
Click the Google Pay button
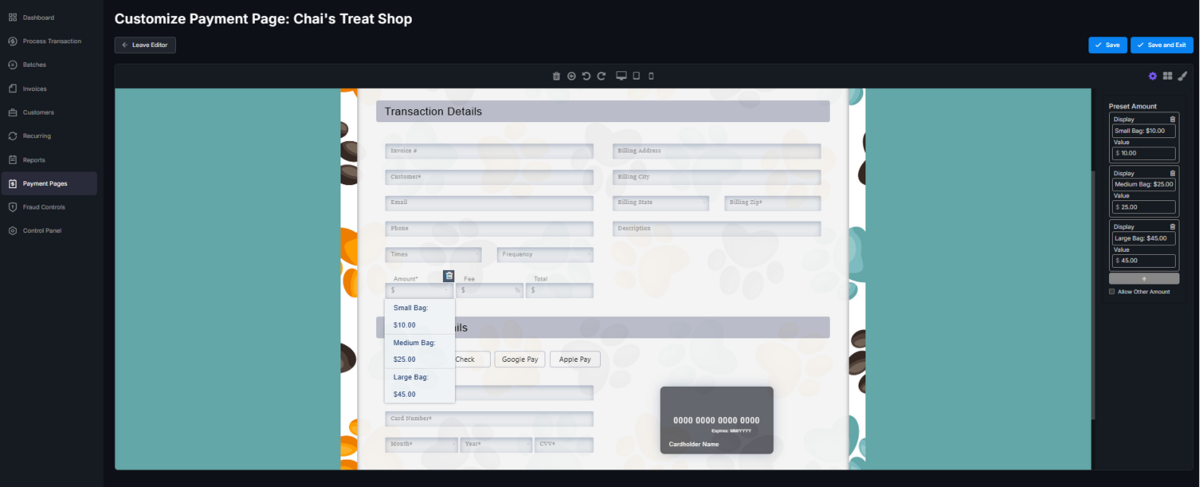coord(520,359)
